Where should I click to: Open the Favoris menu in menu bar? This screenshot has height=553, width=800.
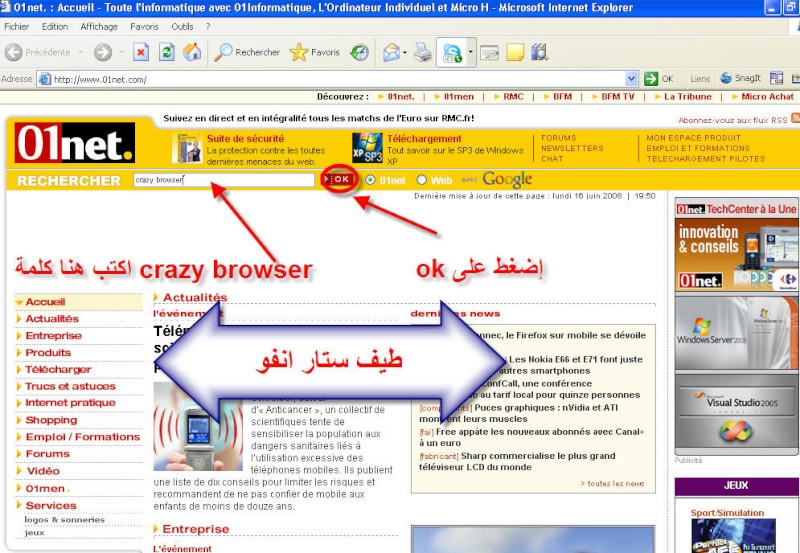(x=144, y=27)
